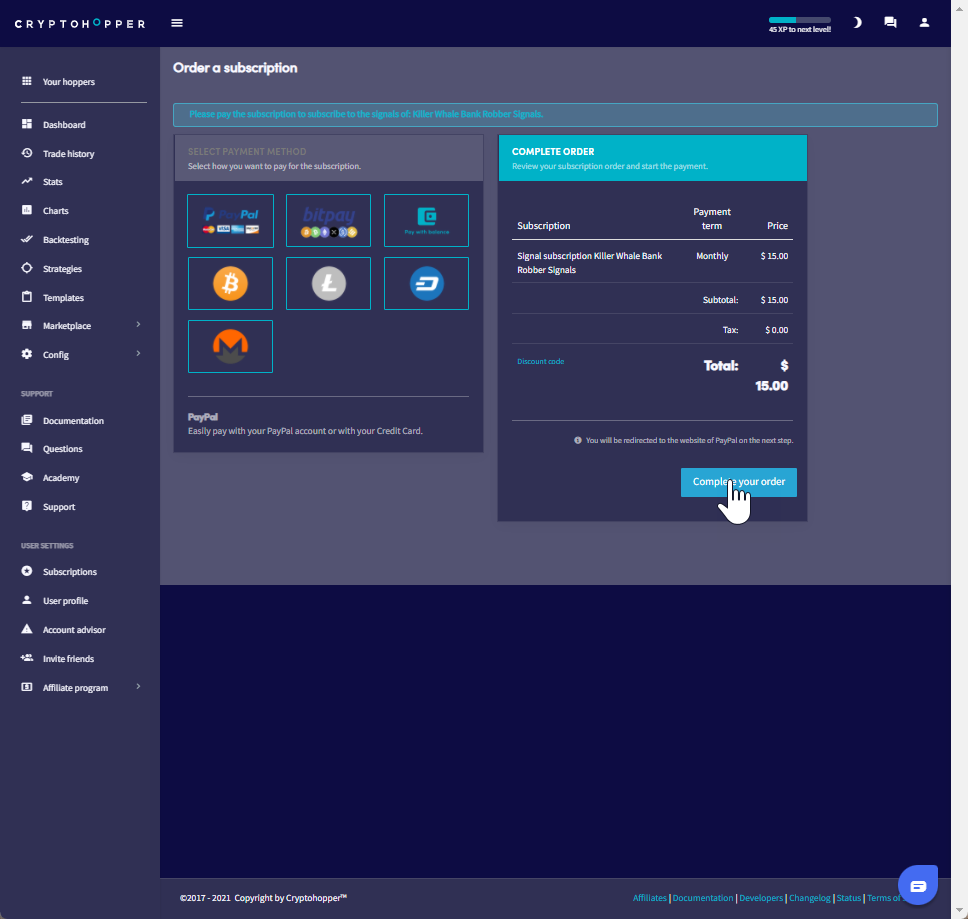Select Pay with balance wallet option
Viewport: 968px width, 919px height.
[x=426, y=221]
